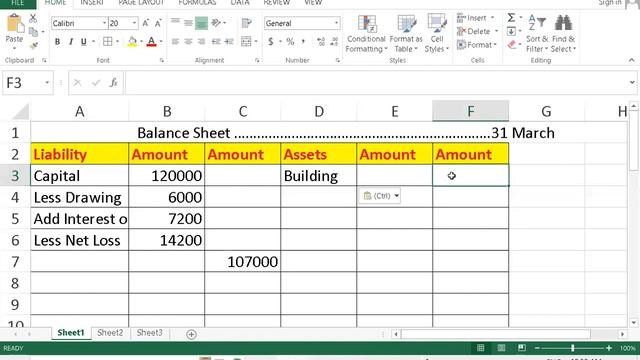The image size is (640, 360).
Task: Toggle bottom align icon
Action: point(201,23)
